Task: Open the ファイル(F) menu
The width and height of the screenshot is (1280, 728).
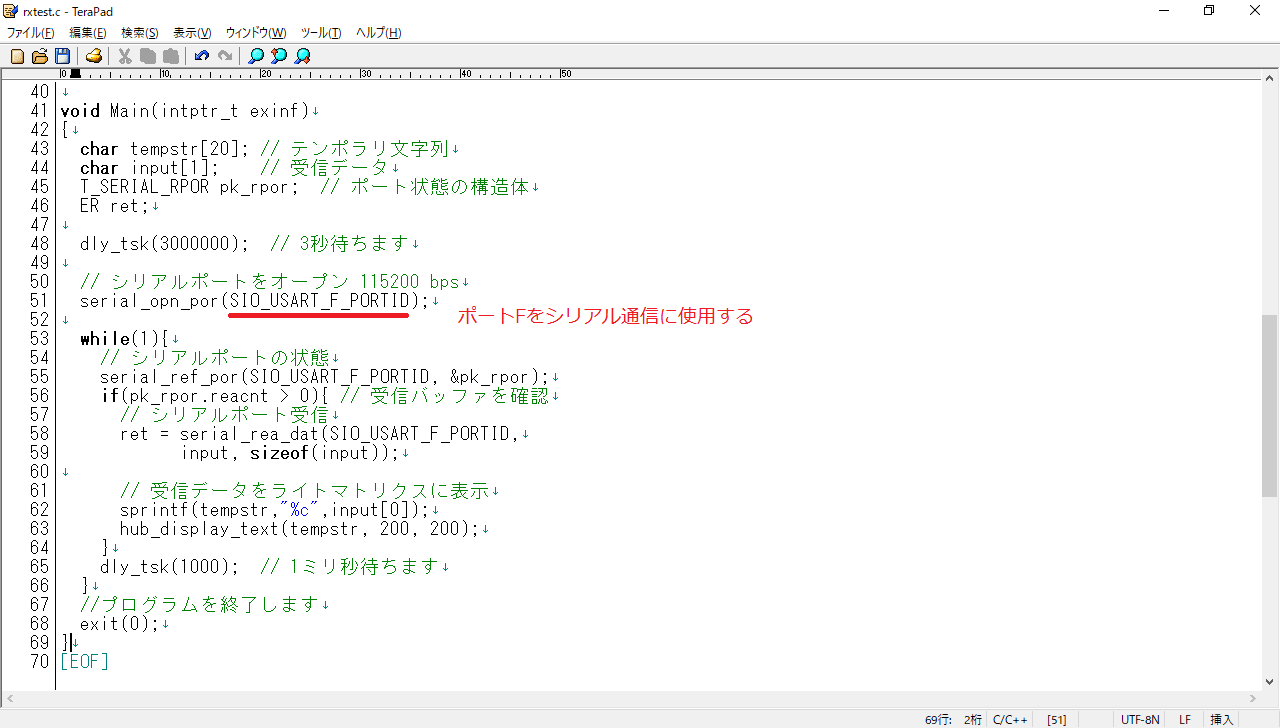Action: pyautogui.click(x=30, y=33)
